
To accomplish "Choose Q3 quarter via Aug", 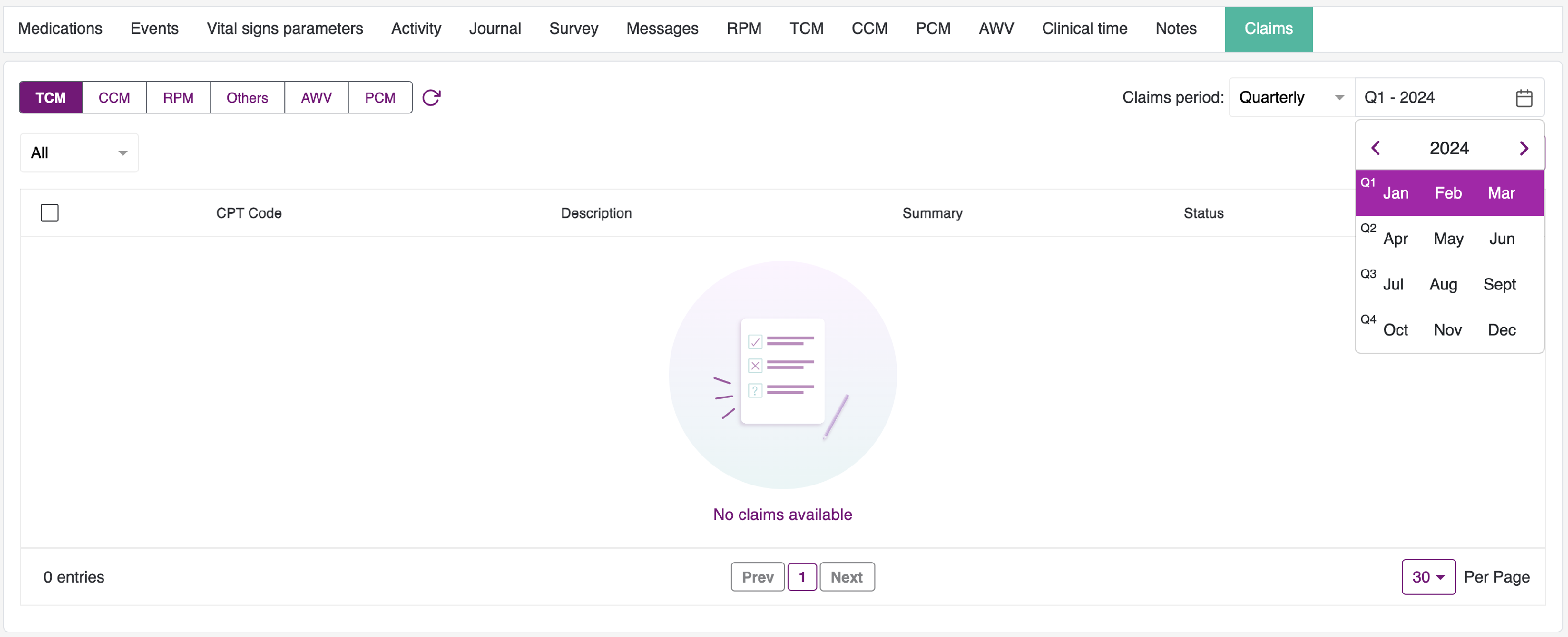I will (1443, 284).
